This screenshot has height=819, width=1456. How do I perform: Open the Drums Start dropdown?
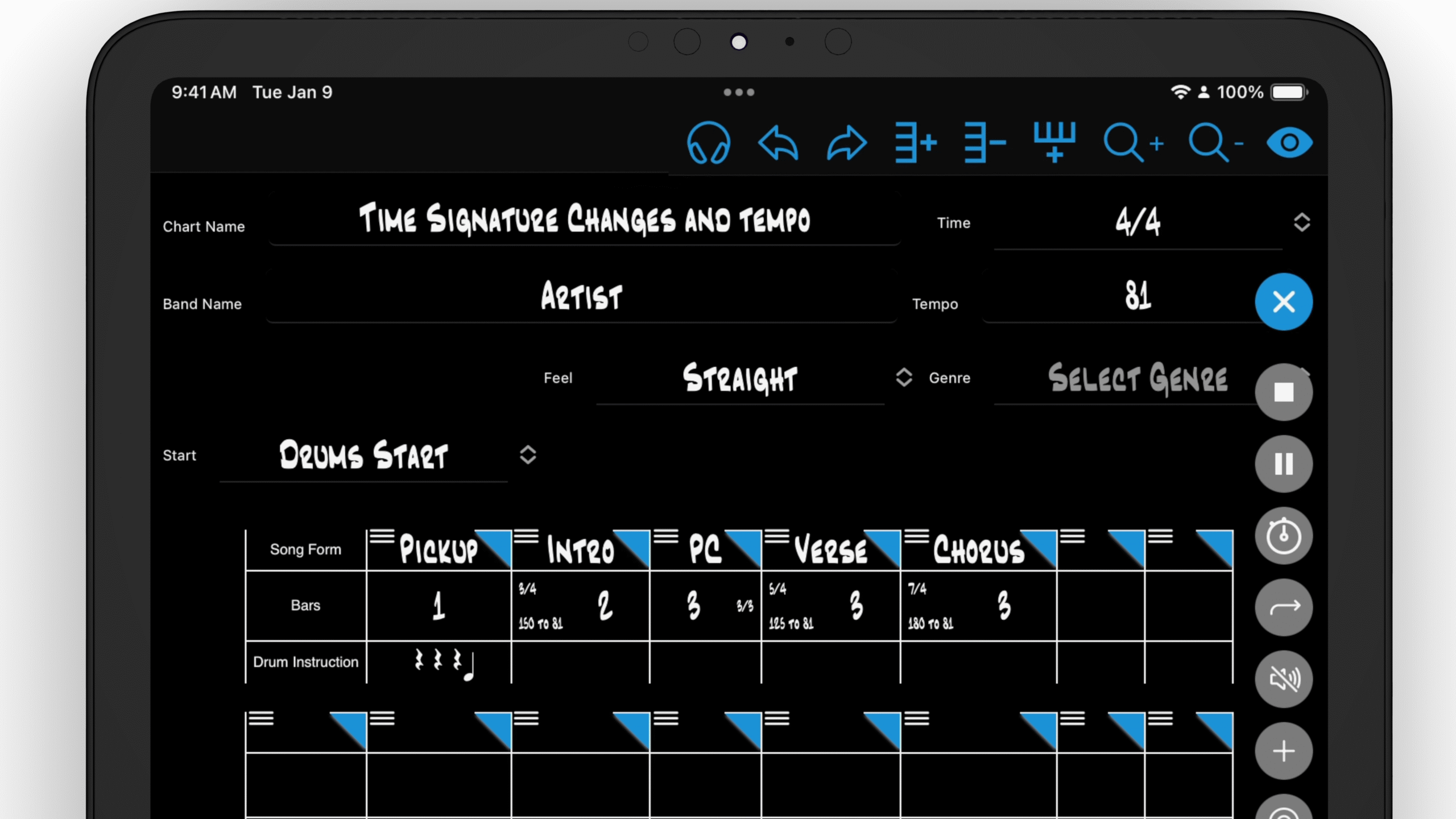528,454
